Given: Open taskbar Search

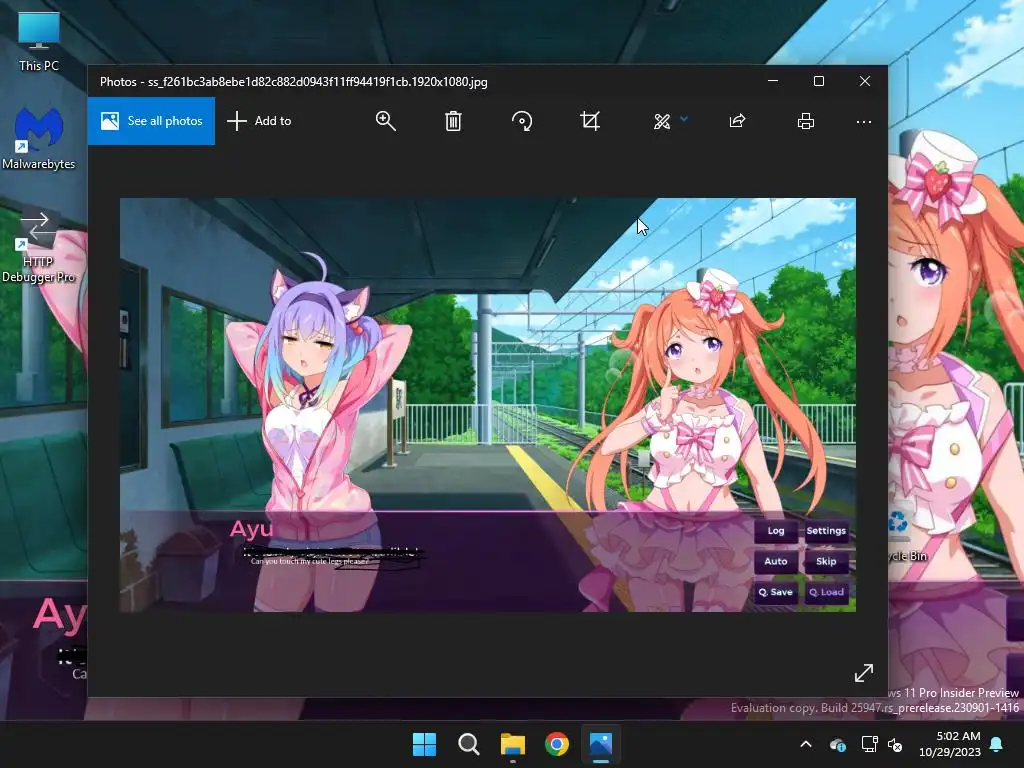Looking at the screenshot, I should coord(468,744).
